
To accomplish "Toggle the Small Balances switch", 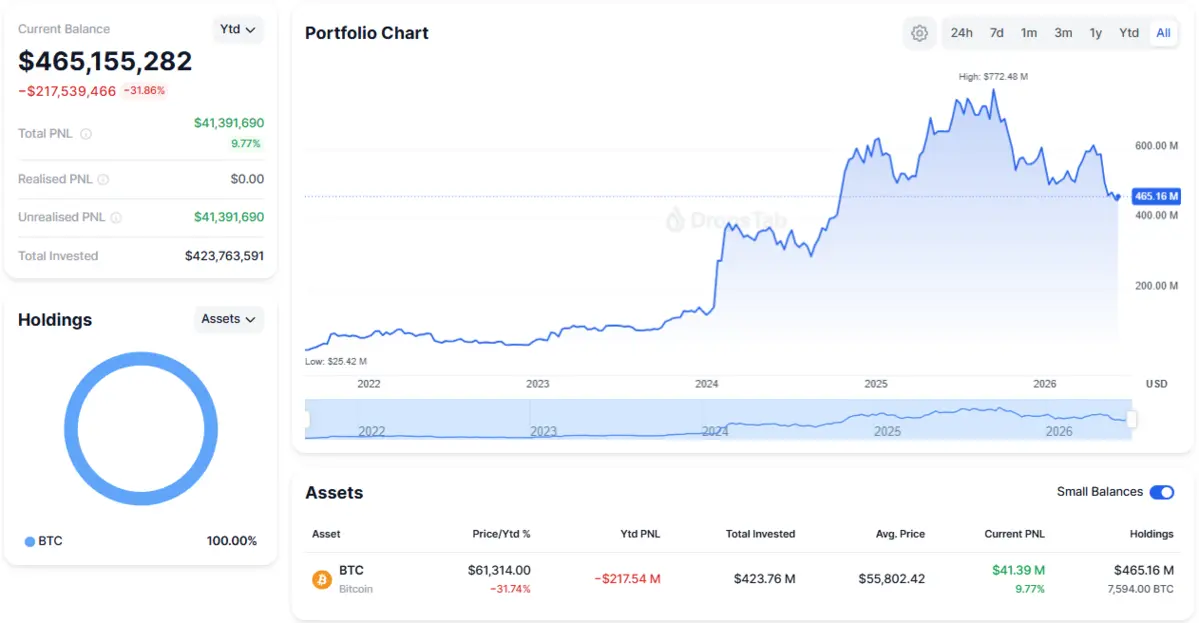I will tap(1162, 492).
